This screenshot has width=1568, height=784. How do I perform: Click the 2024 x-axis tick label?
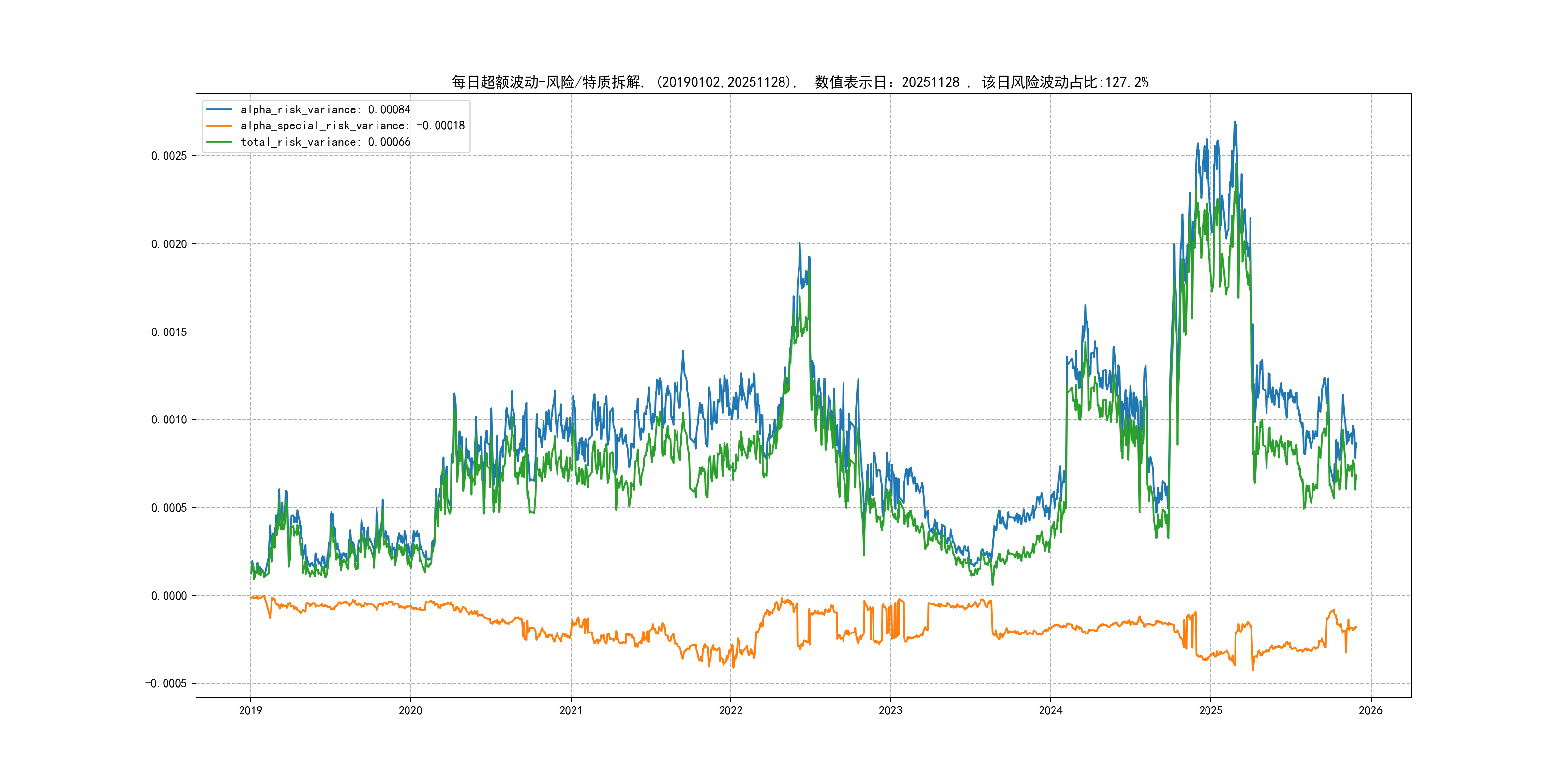pos(1051,710)
